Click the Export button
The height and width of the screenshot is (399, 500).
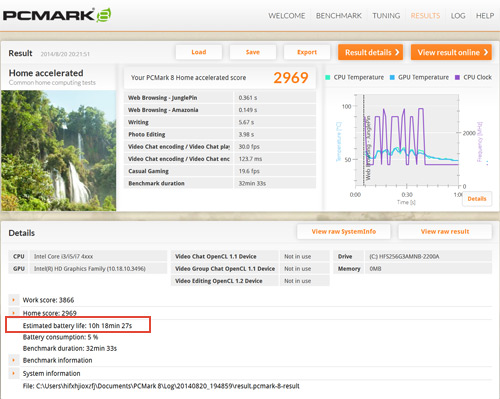(307, 52)
